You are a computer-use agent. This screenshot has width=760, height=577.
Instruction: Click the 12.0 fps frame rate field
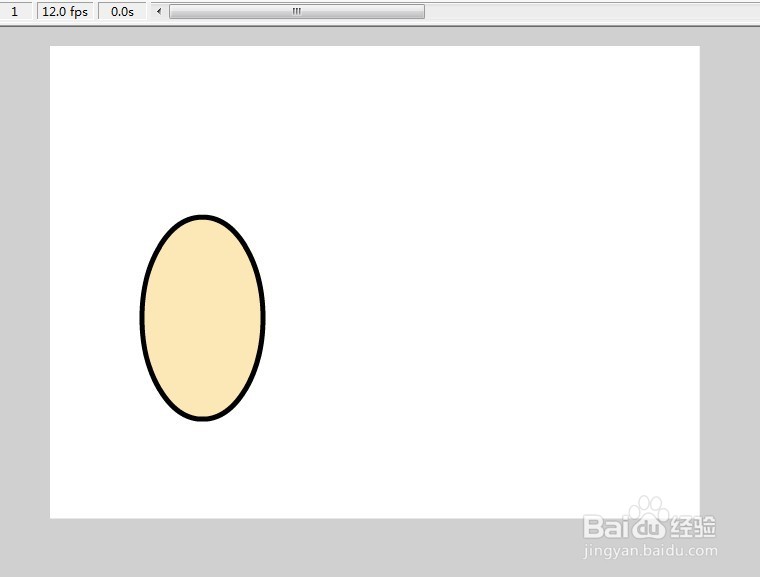click(x=65, y=11)
